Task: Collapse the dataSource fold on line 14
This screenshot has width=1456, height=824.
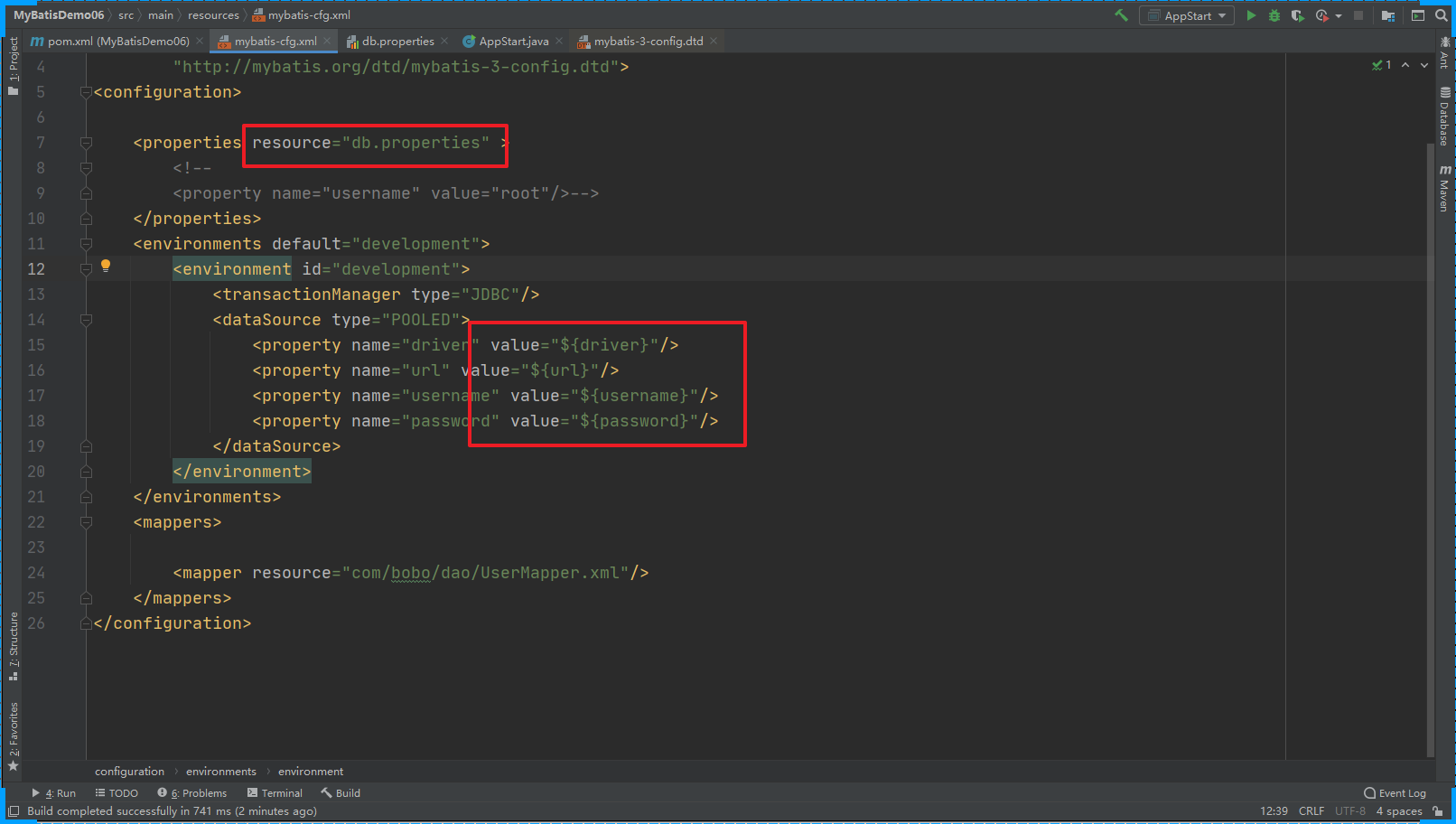Action: point(86,320)
